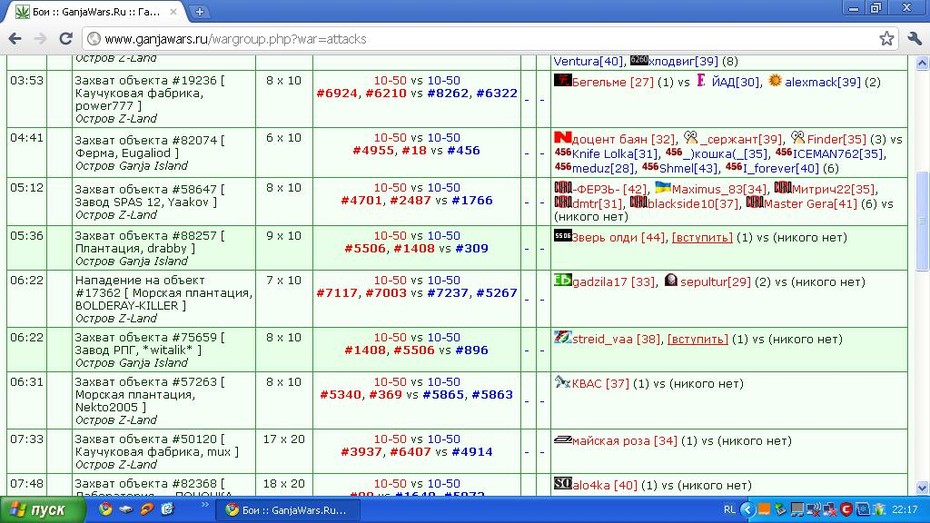Open Бои GanjaWars taskbar window button

coord(288,510)
